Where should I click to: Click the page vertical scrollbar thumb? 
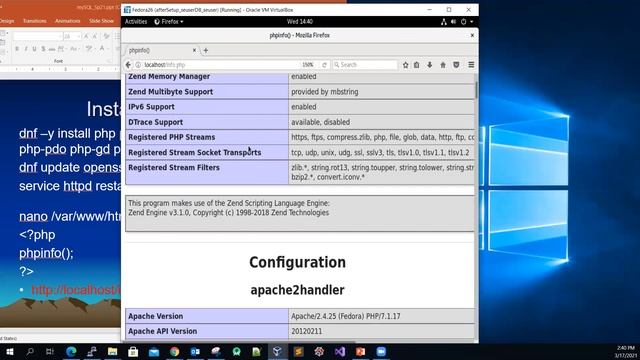[476, 90]
